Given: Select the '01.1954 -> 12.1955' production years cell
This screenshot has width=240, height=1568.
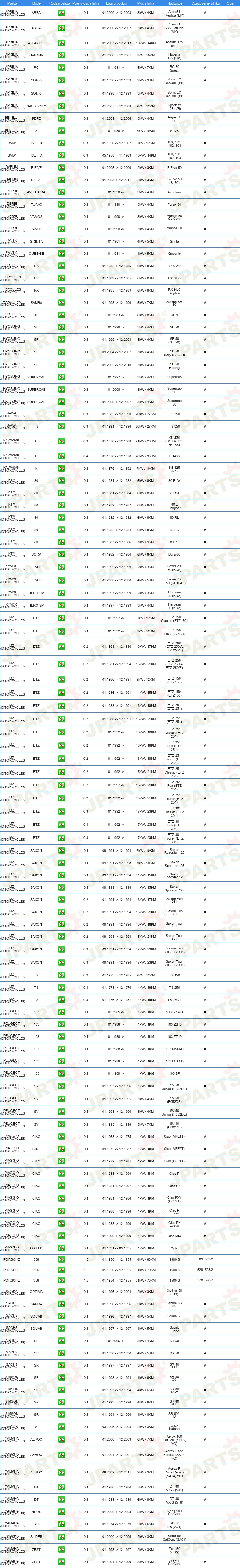Looking at the screenshot, I should click(x=116, y=1280).
